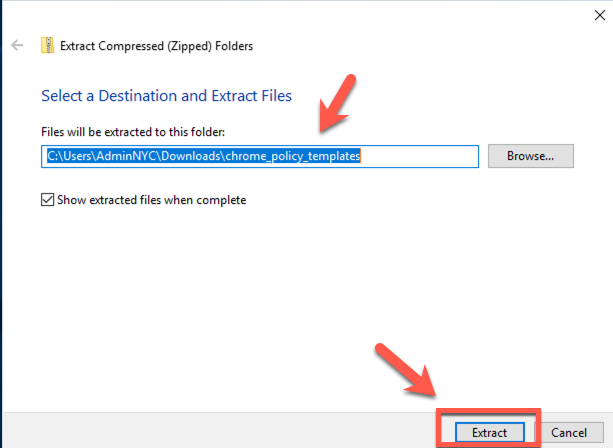Click the 'Extract Compressed (Zipped) Folders' title text
This screenshot has width=613, height=448.
click(x=157, y=46)
